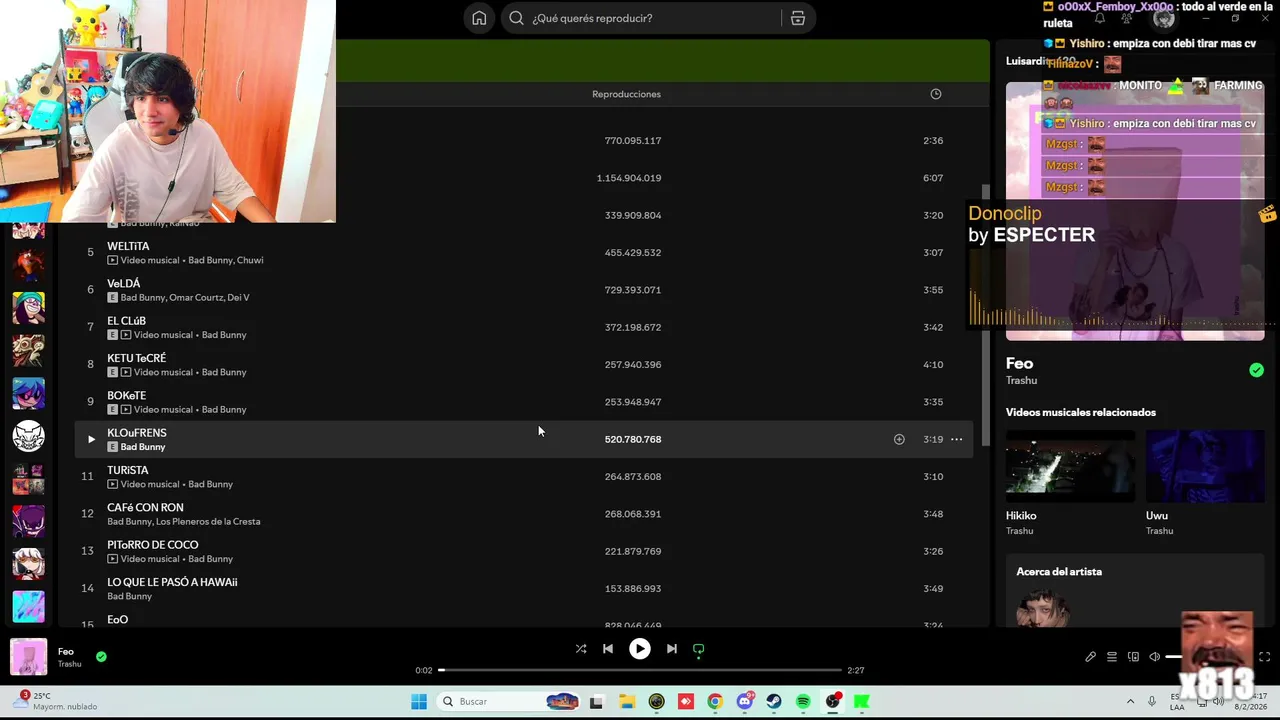Open the playback queue icon
Screen dimensions: 1280x720
pos(1111,657)
